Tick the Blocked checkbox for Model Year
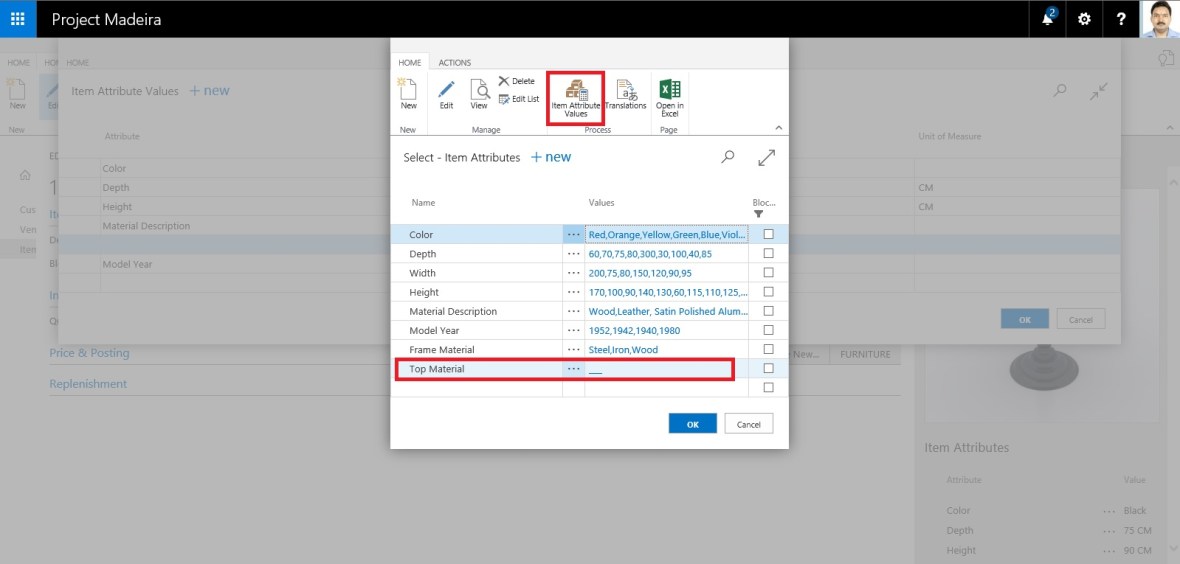The height and width of the screenshot is (564, 1180). (x=768, y=330)
